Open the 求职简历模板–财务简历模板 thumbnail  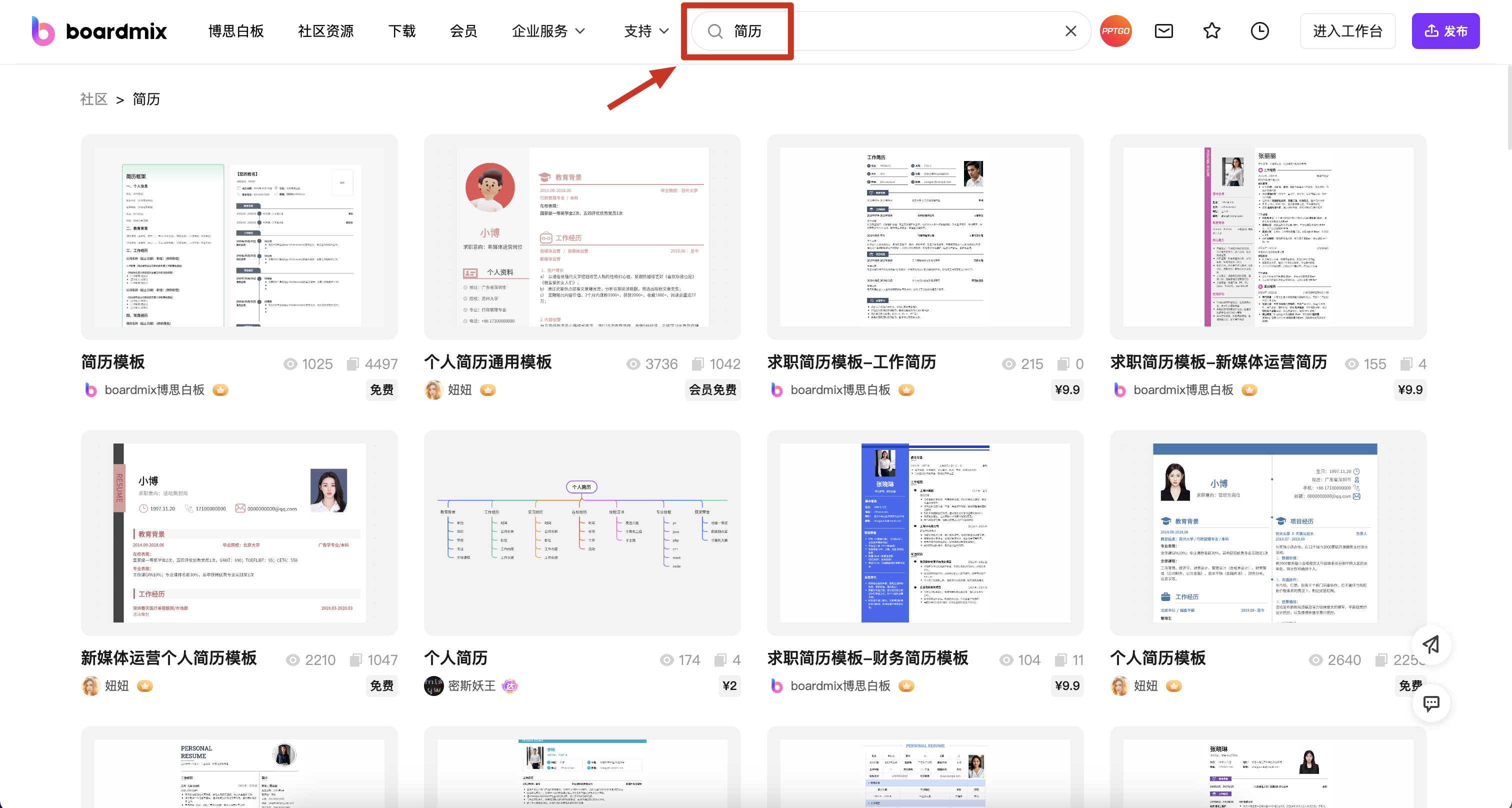click(x=925, y=532)
